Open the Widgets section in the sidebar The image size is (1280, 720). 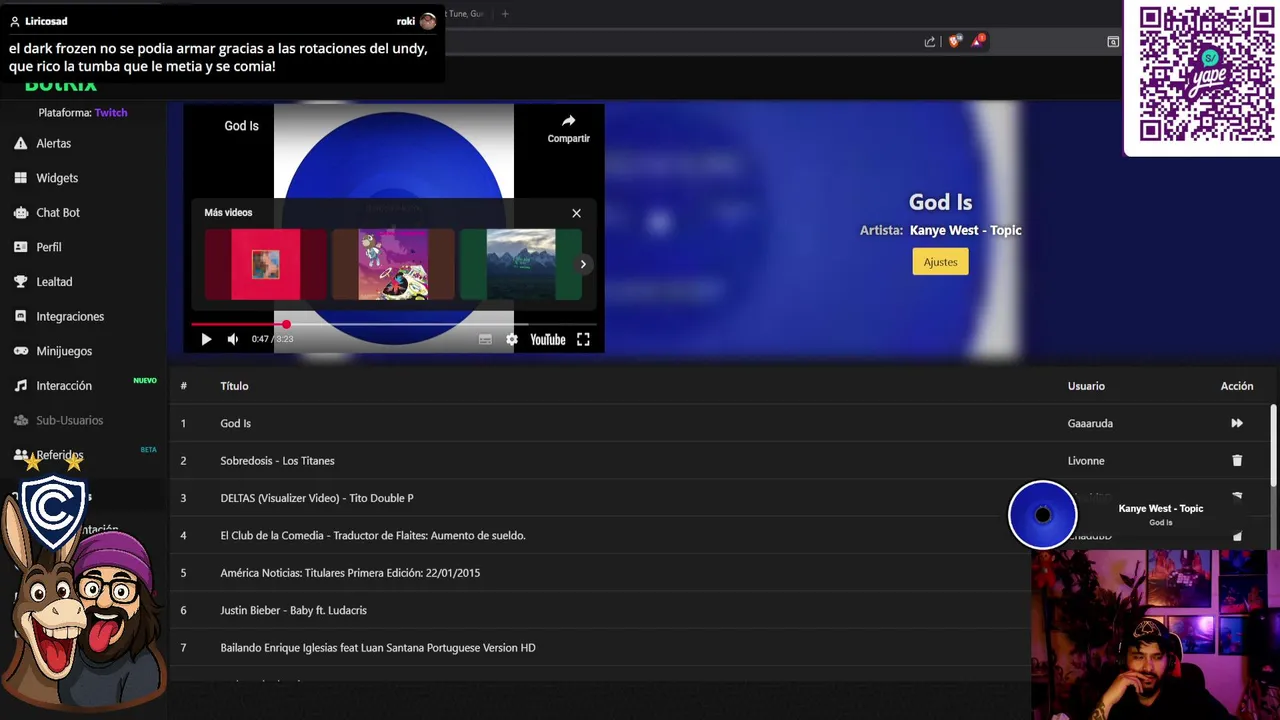pos(57,178)
